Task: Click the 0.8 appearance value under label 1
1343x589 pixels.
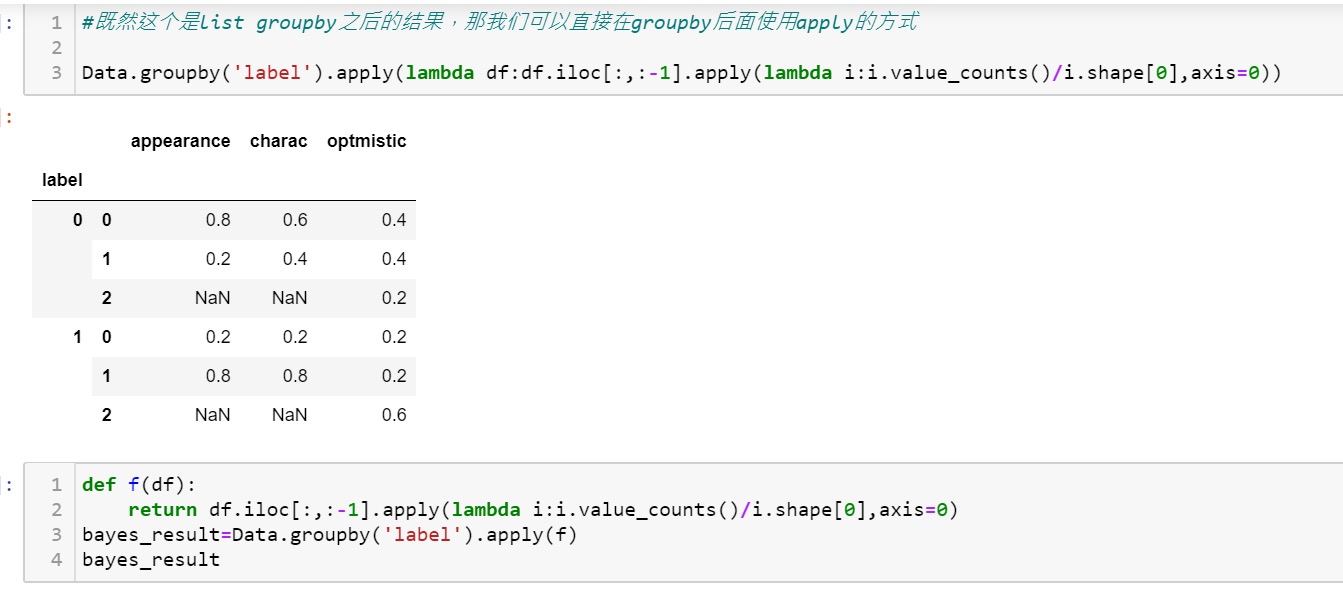Action: click(x=218, y=376)
